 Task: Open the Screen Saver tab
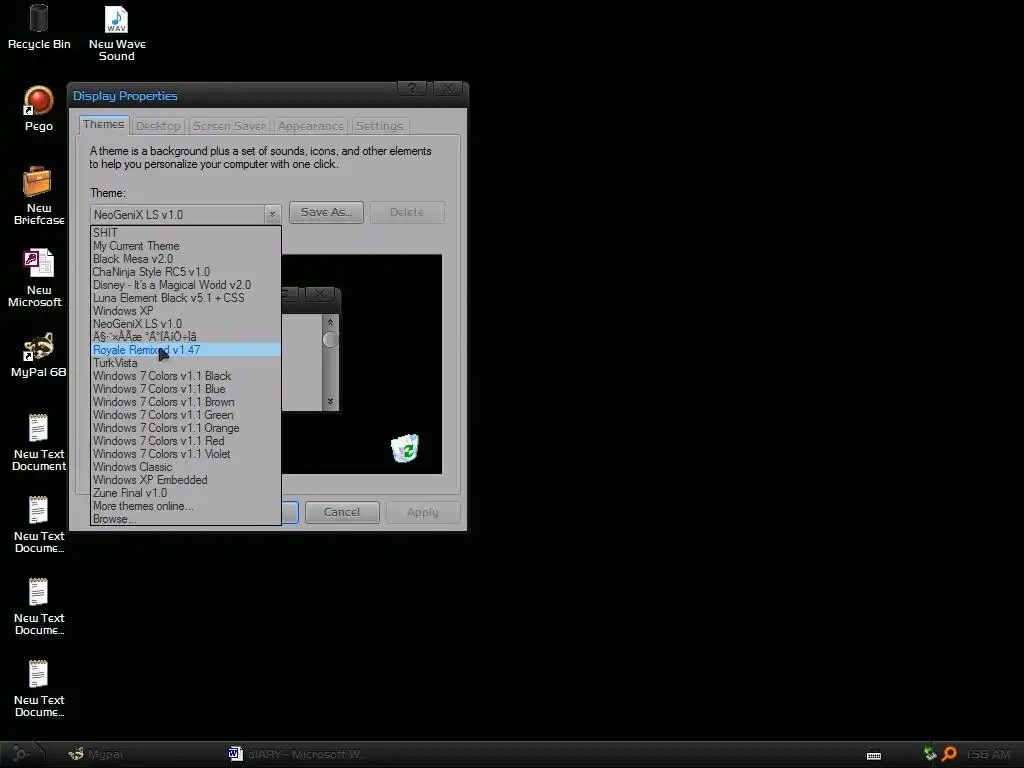229,126
